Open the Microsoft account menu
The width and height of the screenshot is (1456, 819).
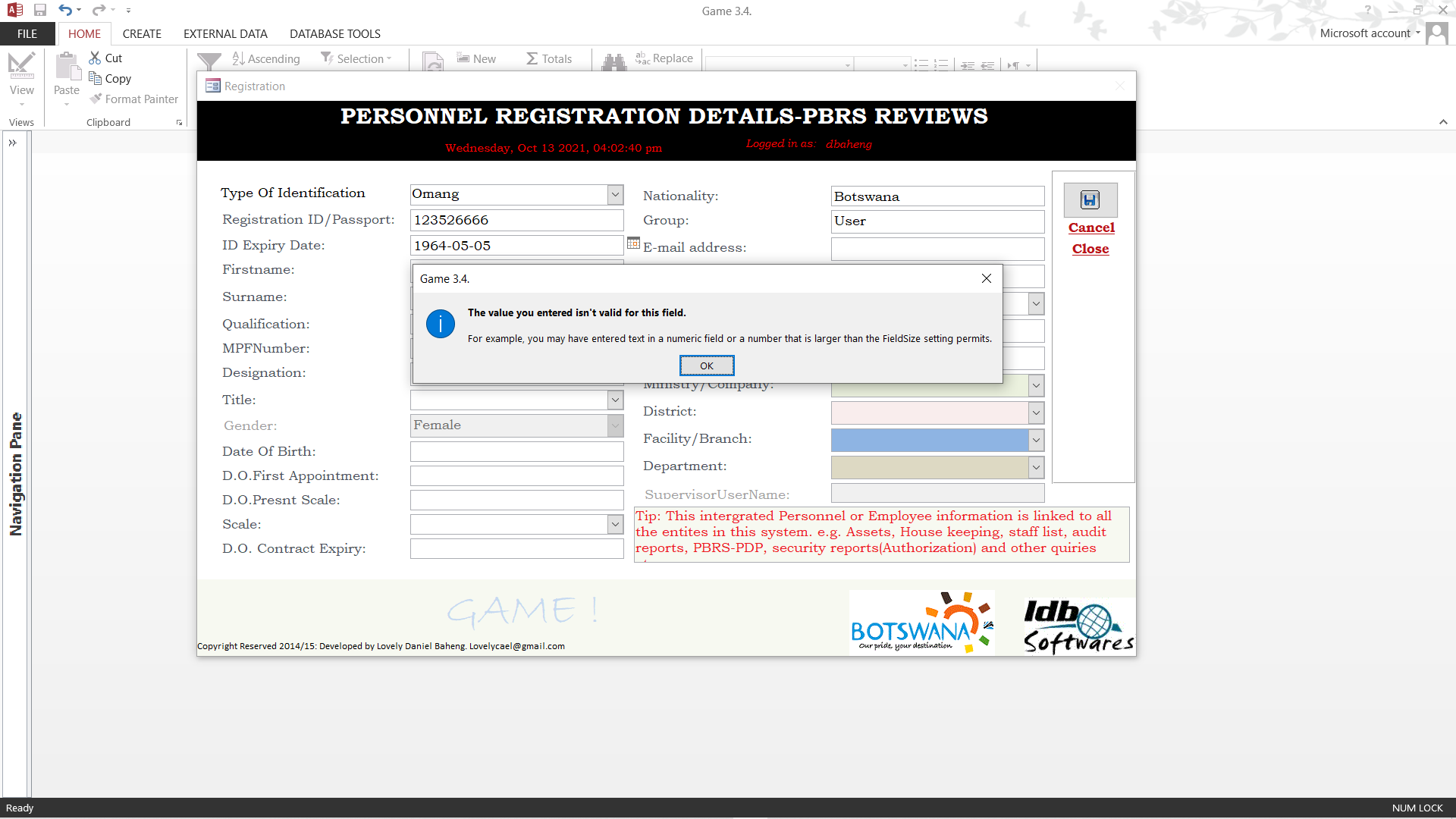click(x=1370, y=33)
